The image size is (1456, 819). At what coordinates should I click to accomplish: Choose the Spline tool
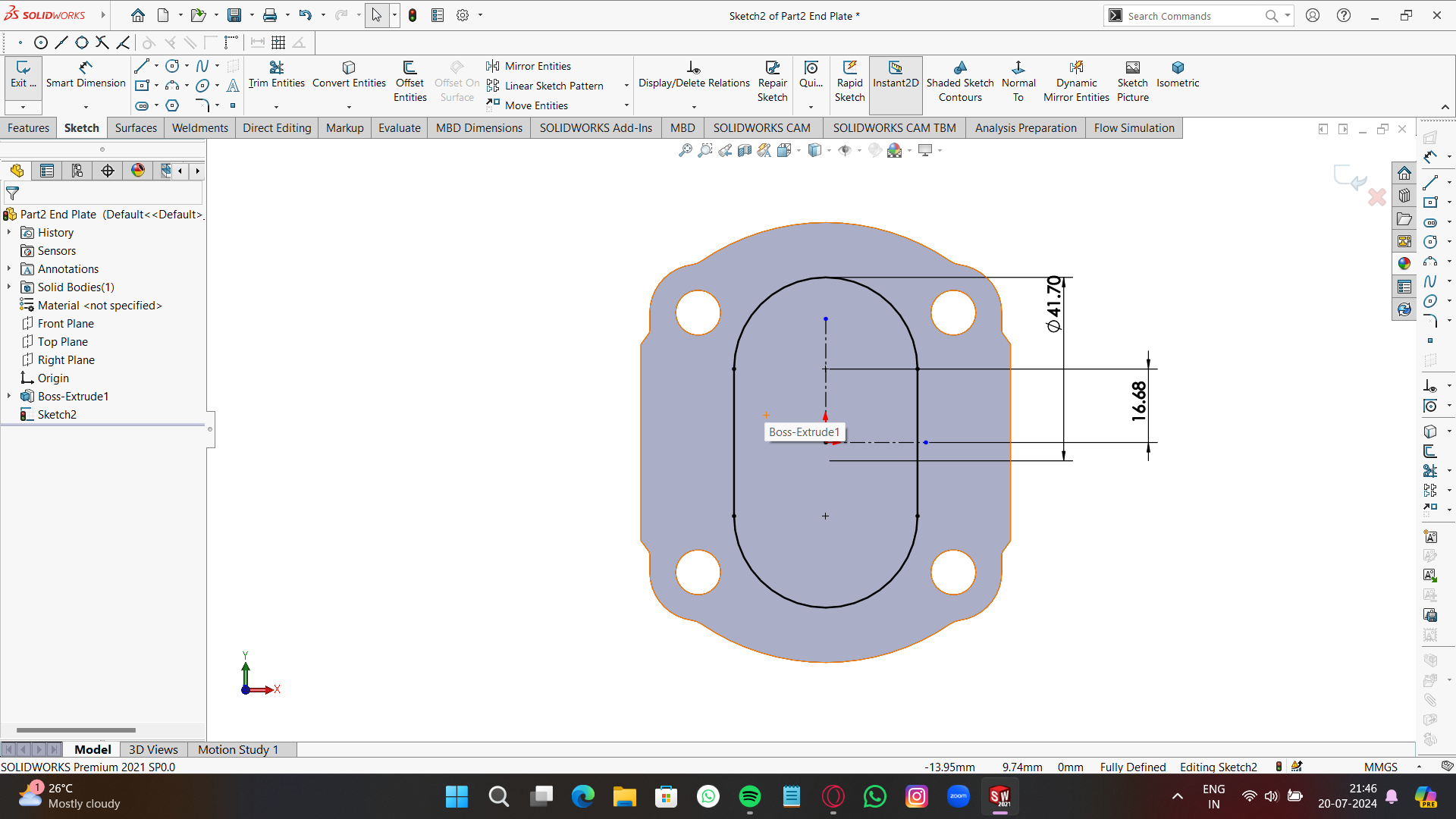(202, 67)
